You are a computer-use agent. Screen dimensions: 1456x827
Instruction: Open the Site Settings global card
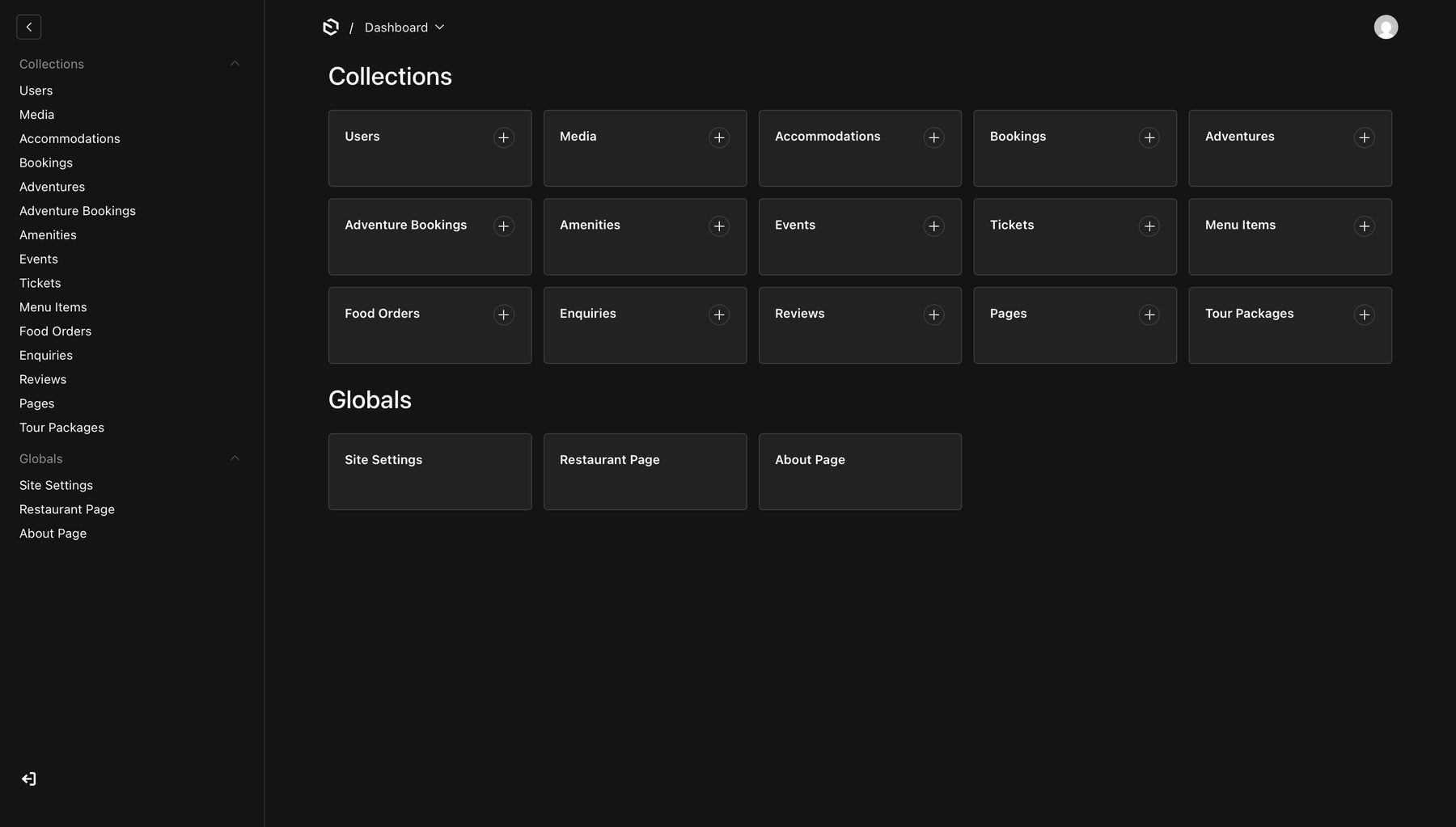tap(430, 471)
